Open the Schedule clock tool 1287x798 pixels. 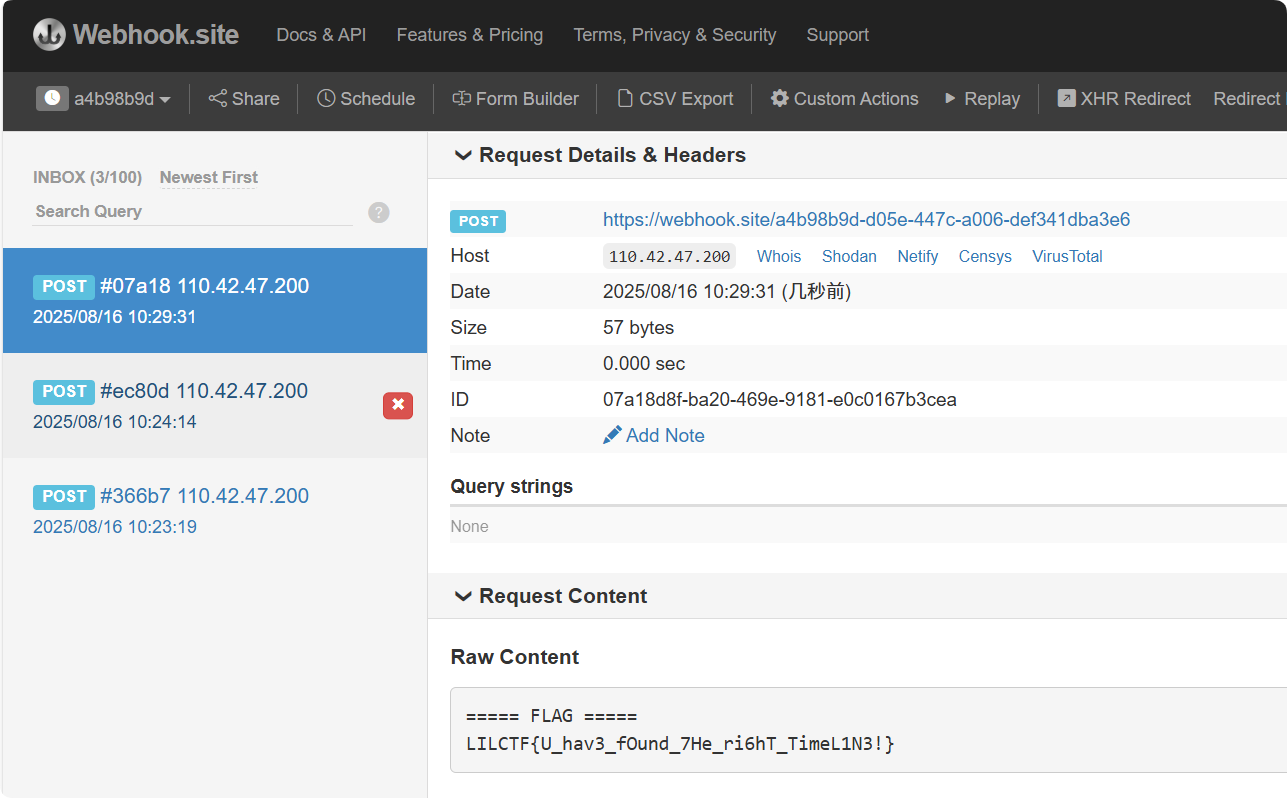click(x=366, y=99)
